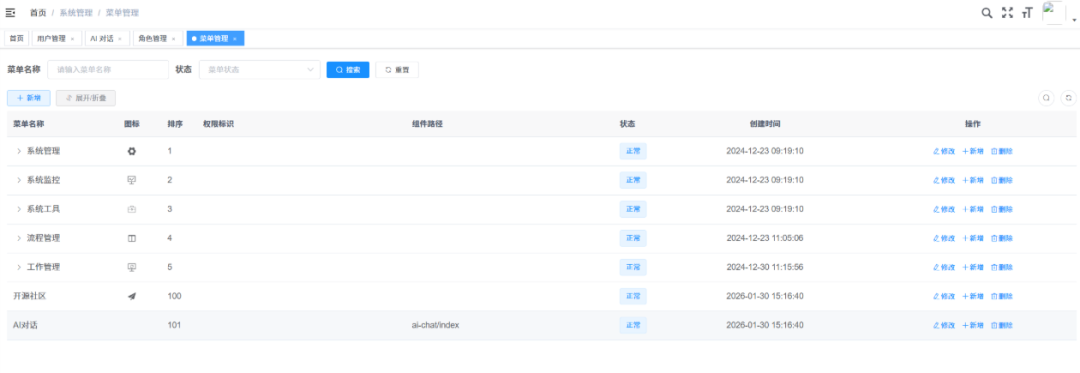Click the paper plane icon of 开源社区

[x=132, y=296]
